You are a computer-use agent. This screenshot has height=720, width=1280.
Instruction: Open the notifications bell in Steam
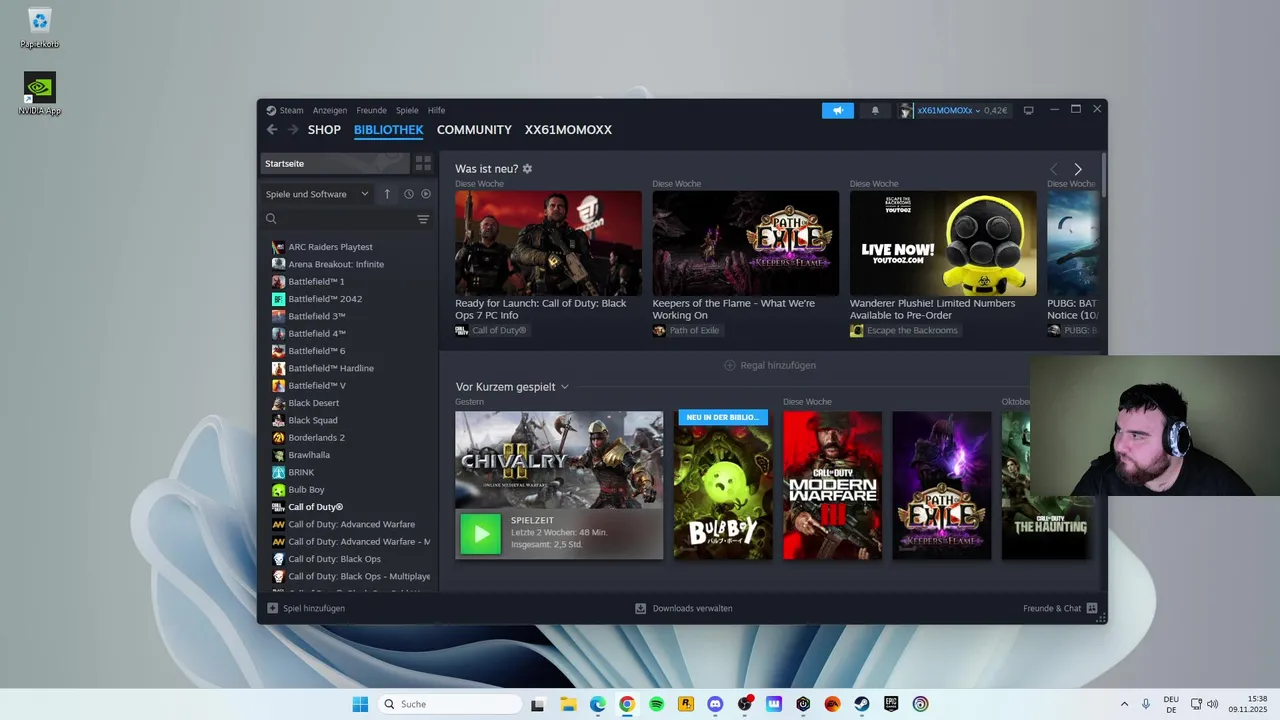coord(875,111)
